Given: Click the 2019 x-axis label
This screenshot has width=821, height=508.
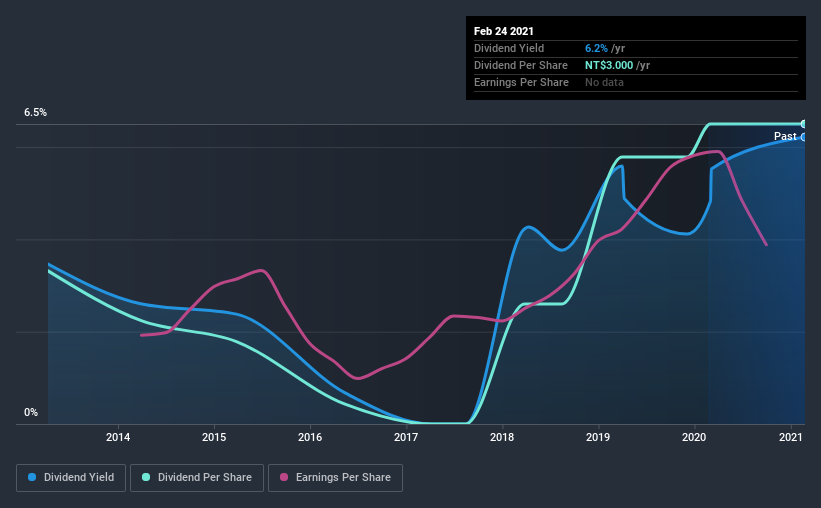Looking at the screenshot, I should point(598,437).
